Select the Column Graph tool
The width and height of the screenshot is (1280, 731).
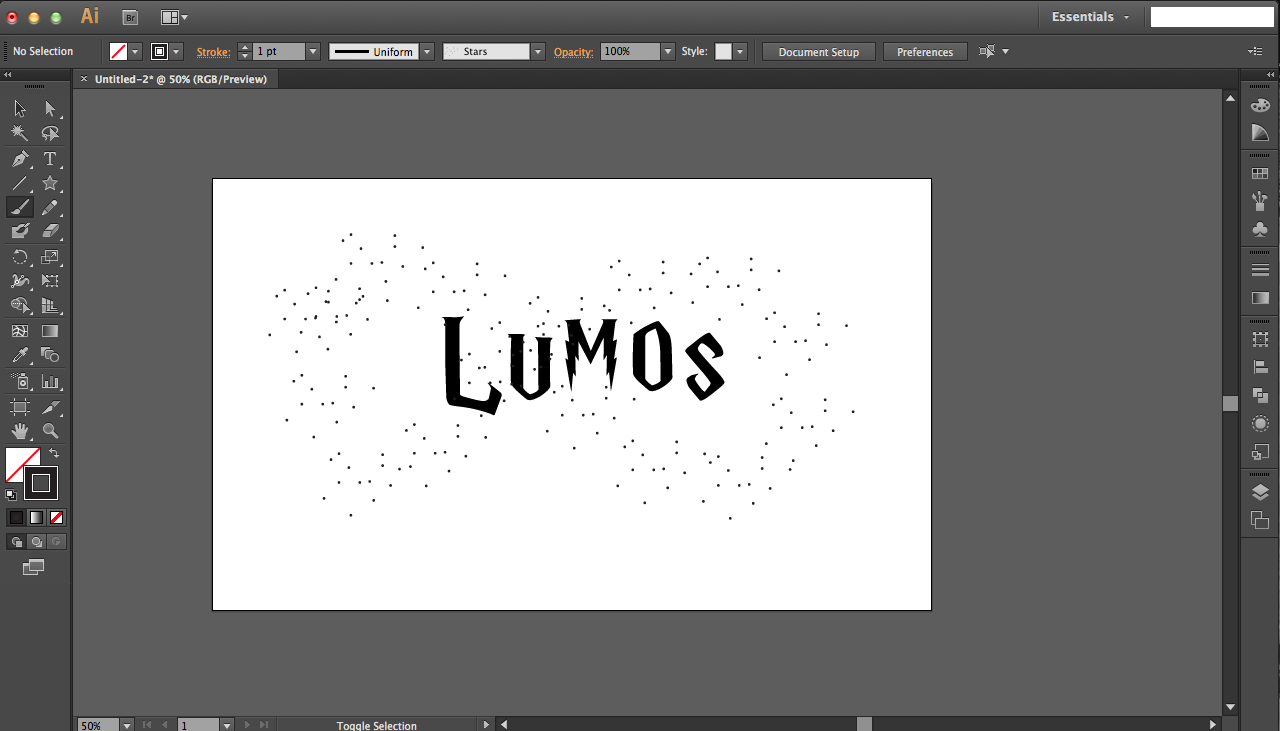(50, 381)
